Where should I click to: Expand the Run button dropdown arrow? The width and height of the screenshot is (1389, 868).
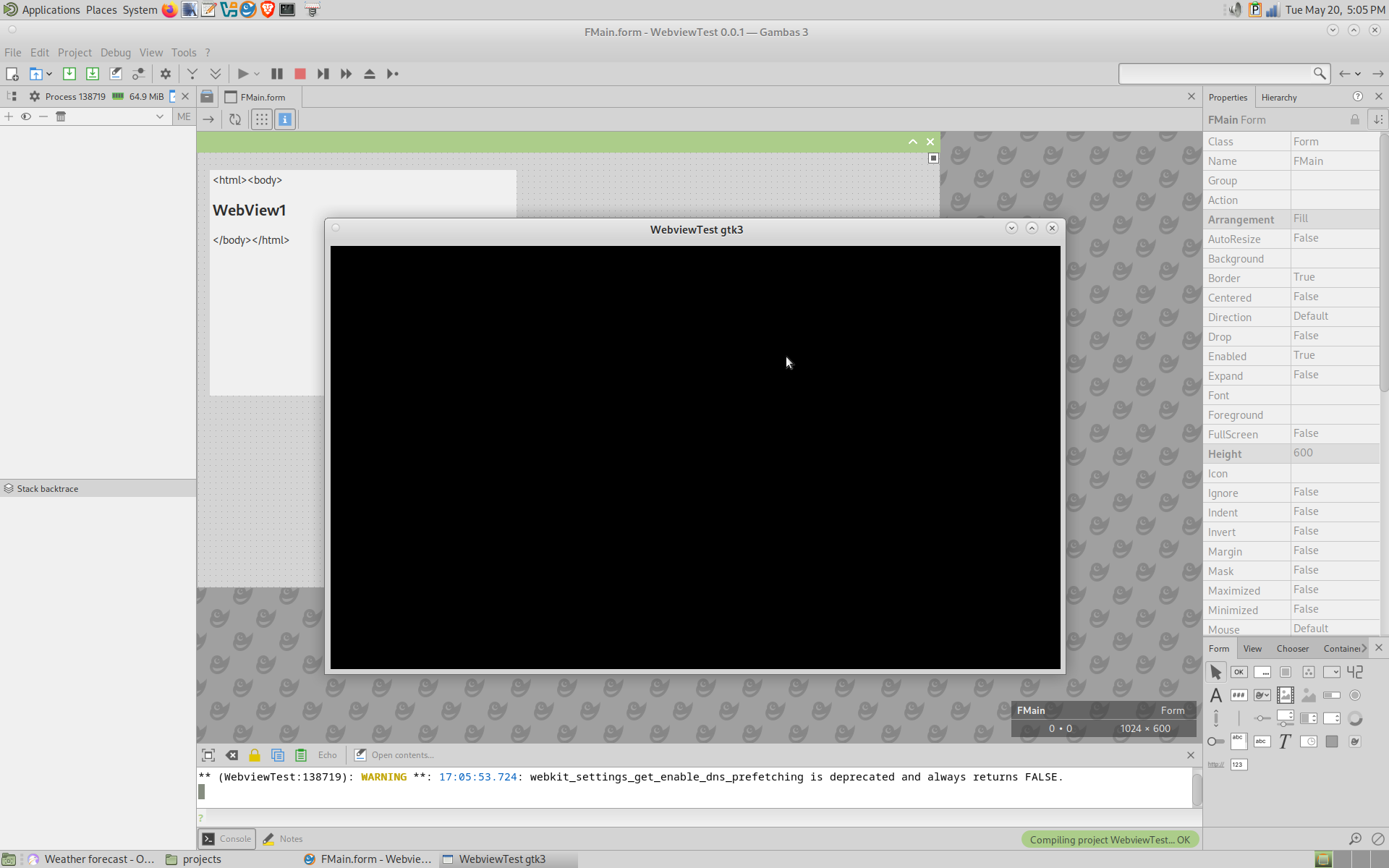(257, 74)
